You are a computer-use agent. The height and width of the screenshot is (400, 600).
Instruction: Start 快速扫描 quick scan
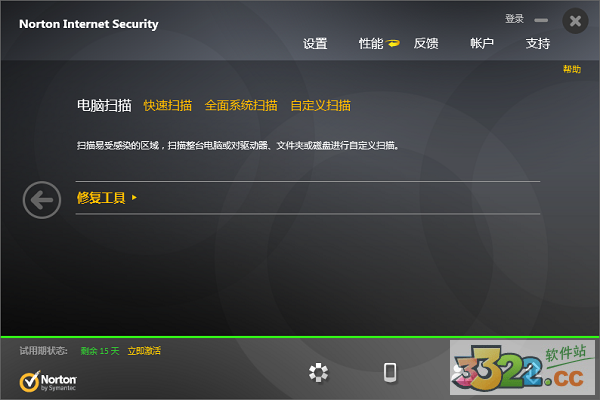point(168,105)
